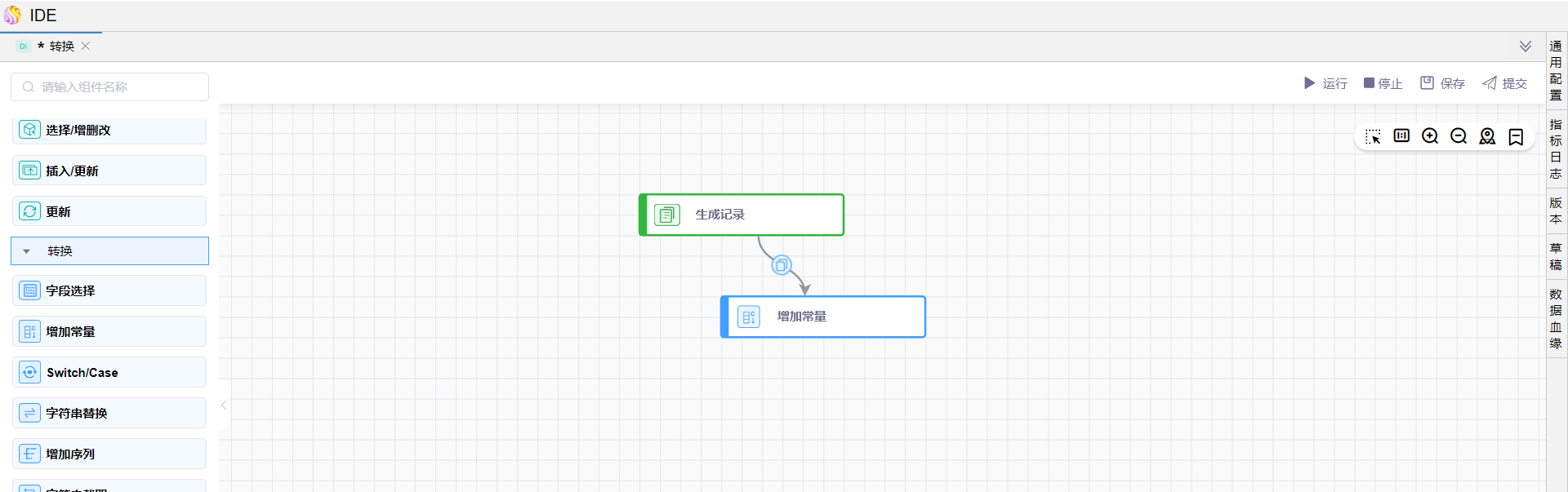1568x492 pixels.
Task: Reset canvas to 1:1 scale
Action: click(1401, 136)
